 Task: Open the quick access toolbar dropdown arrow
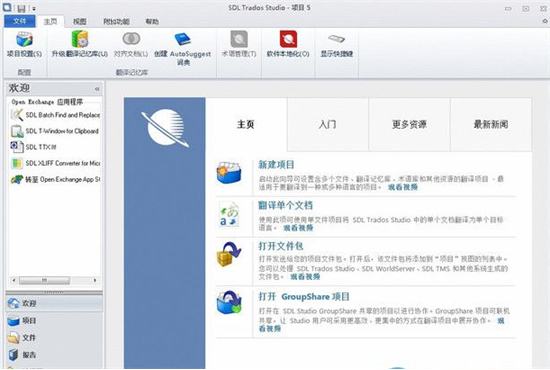click(x=34, y=9)
